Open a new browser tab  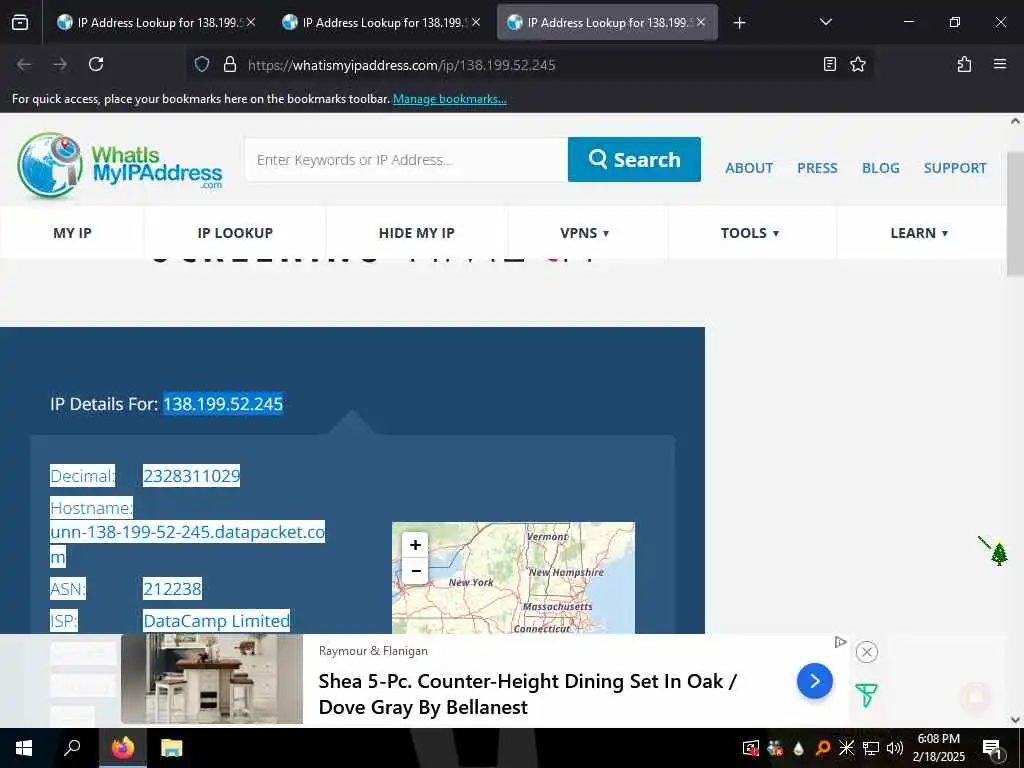[x=739, y=23]
